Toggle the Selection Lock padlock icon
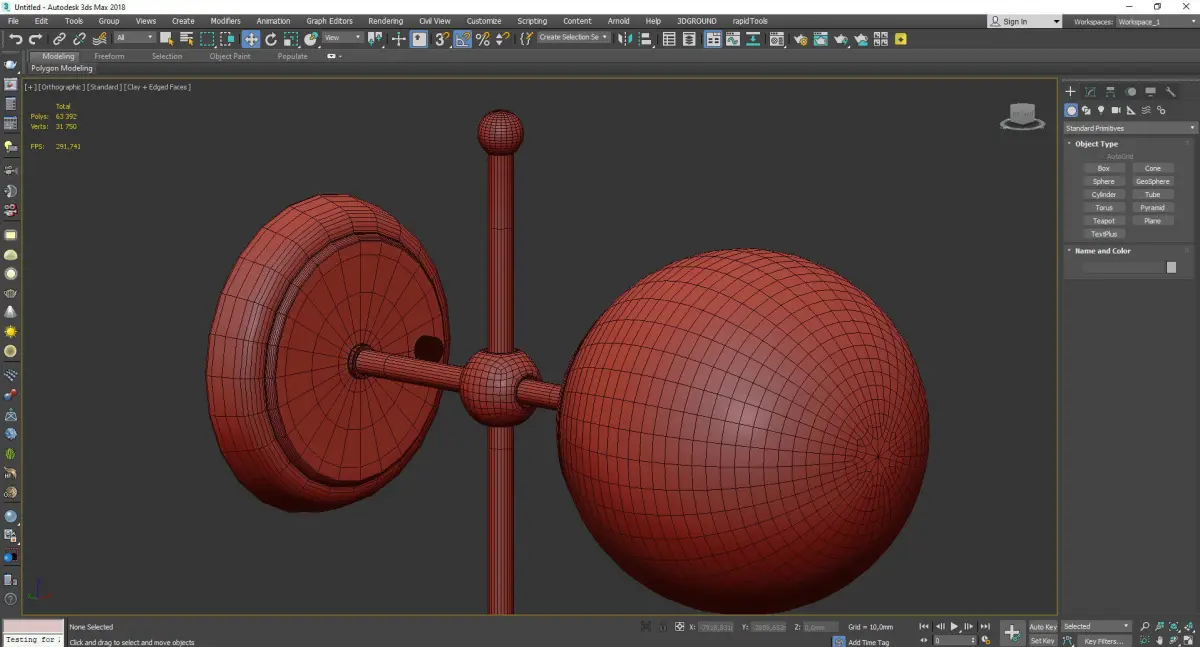This screenshot has height=647, width=1200. pyautogui.click(x=662, y=627)
